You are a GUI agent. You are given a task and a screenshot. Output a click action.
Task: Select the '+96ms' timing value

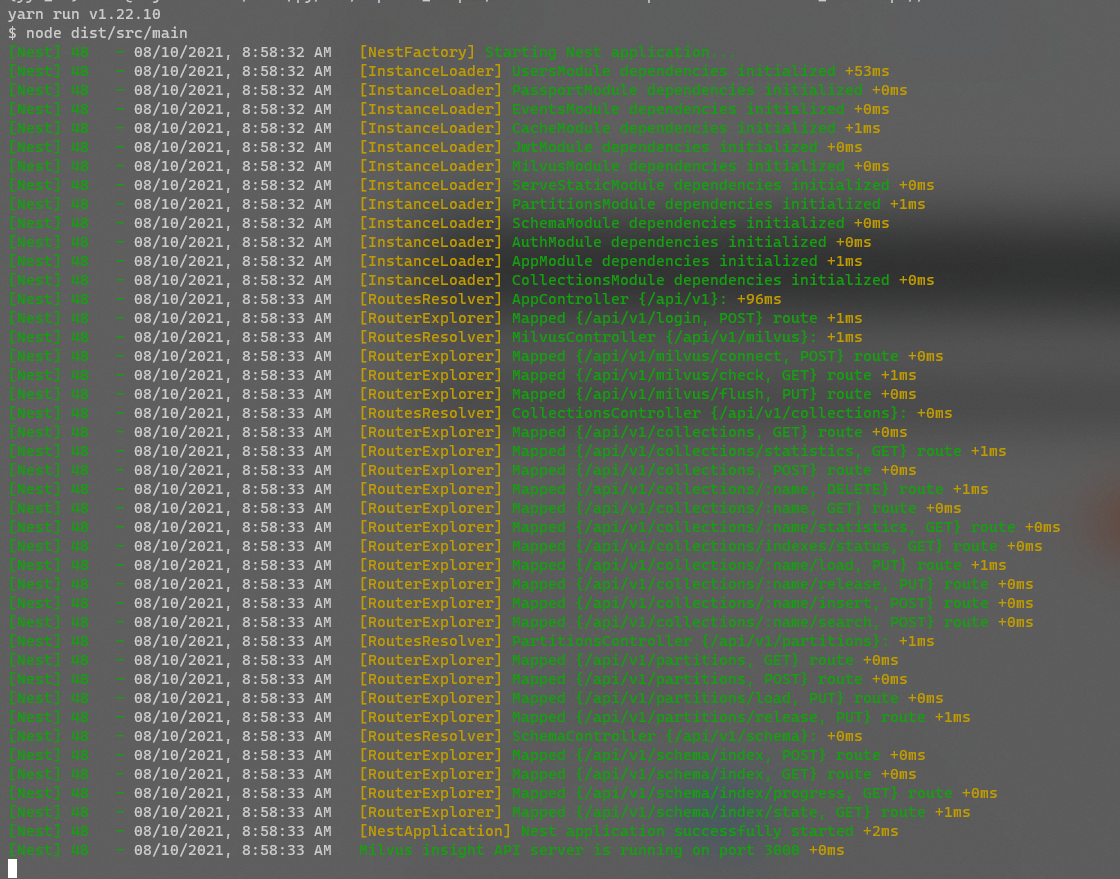759,299
